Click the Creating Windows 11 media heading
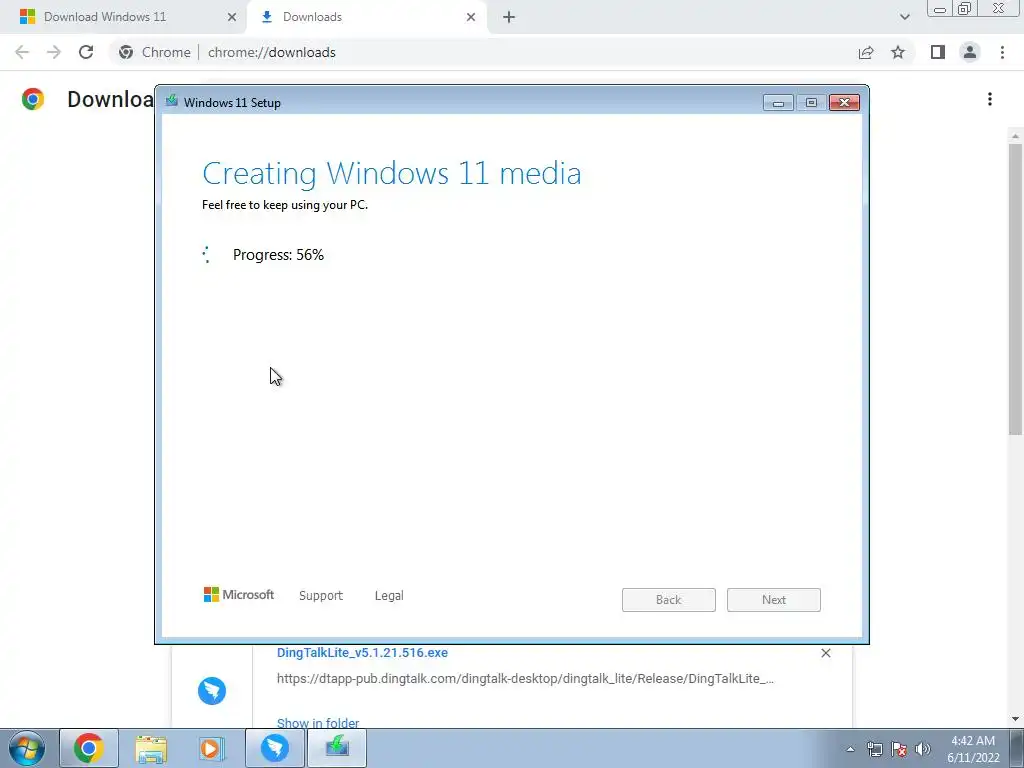This screenshot has width=1024, height=768. 392,173
